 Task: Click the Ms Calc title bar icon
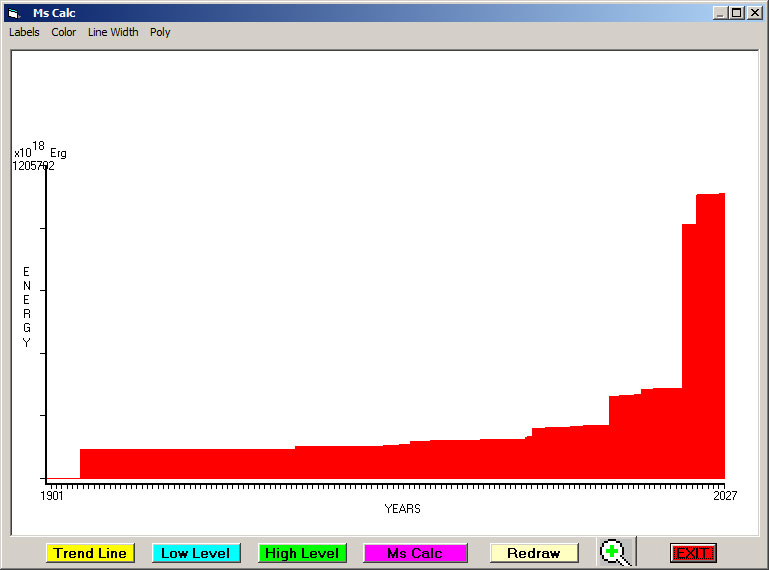click(14, 13)
